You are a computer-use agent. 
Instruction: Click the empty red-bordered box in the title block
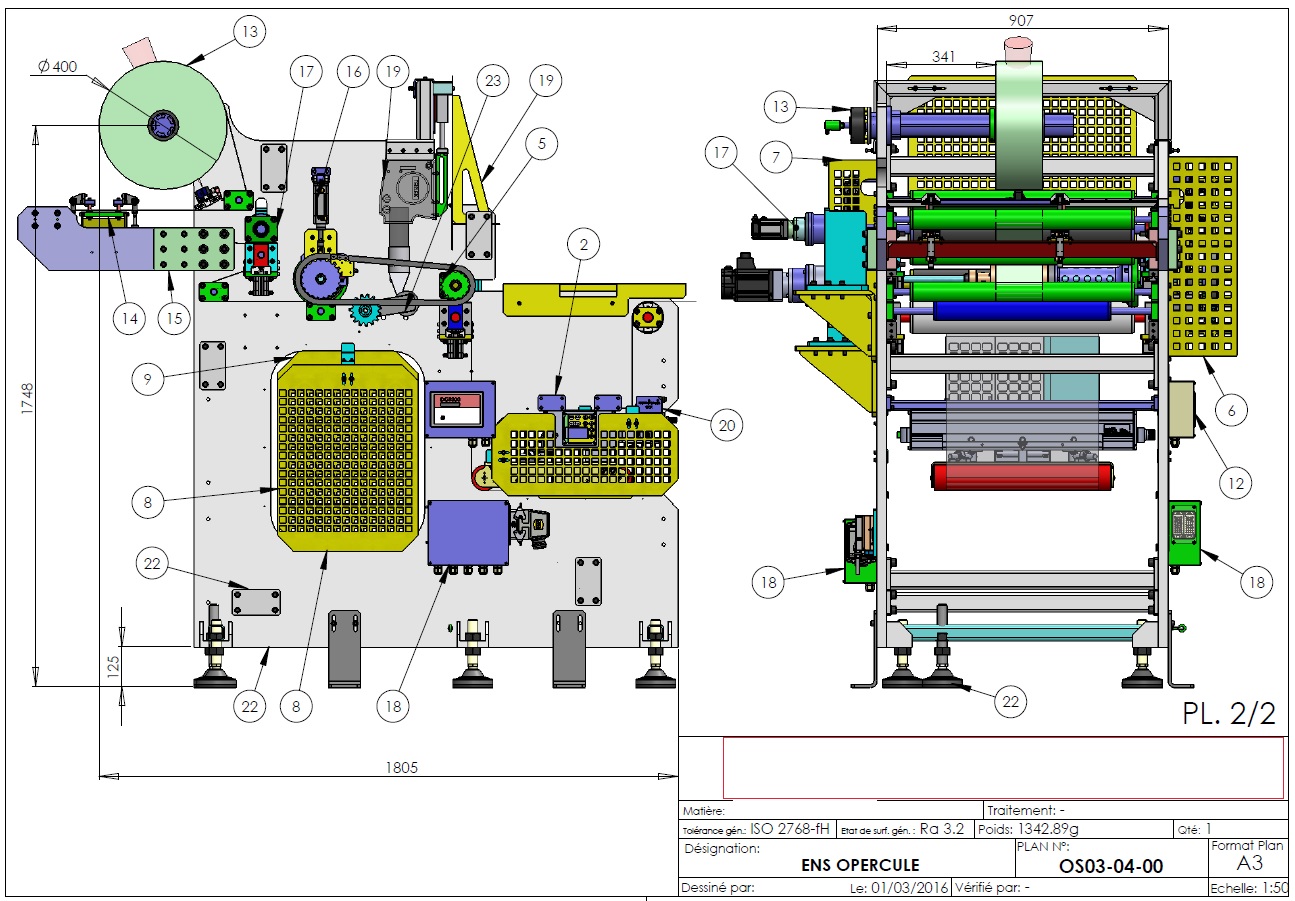click(x=1003, y=767)
